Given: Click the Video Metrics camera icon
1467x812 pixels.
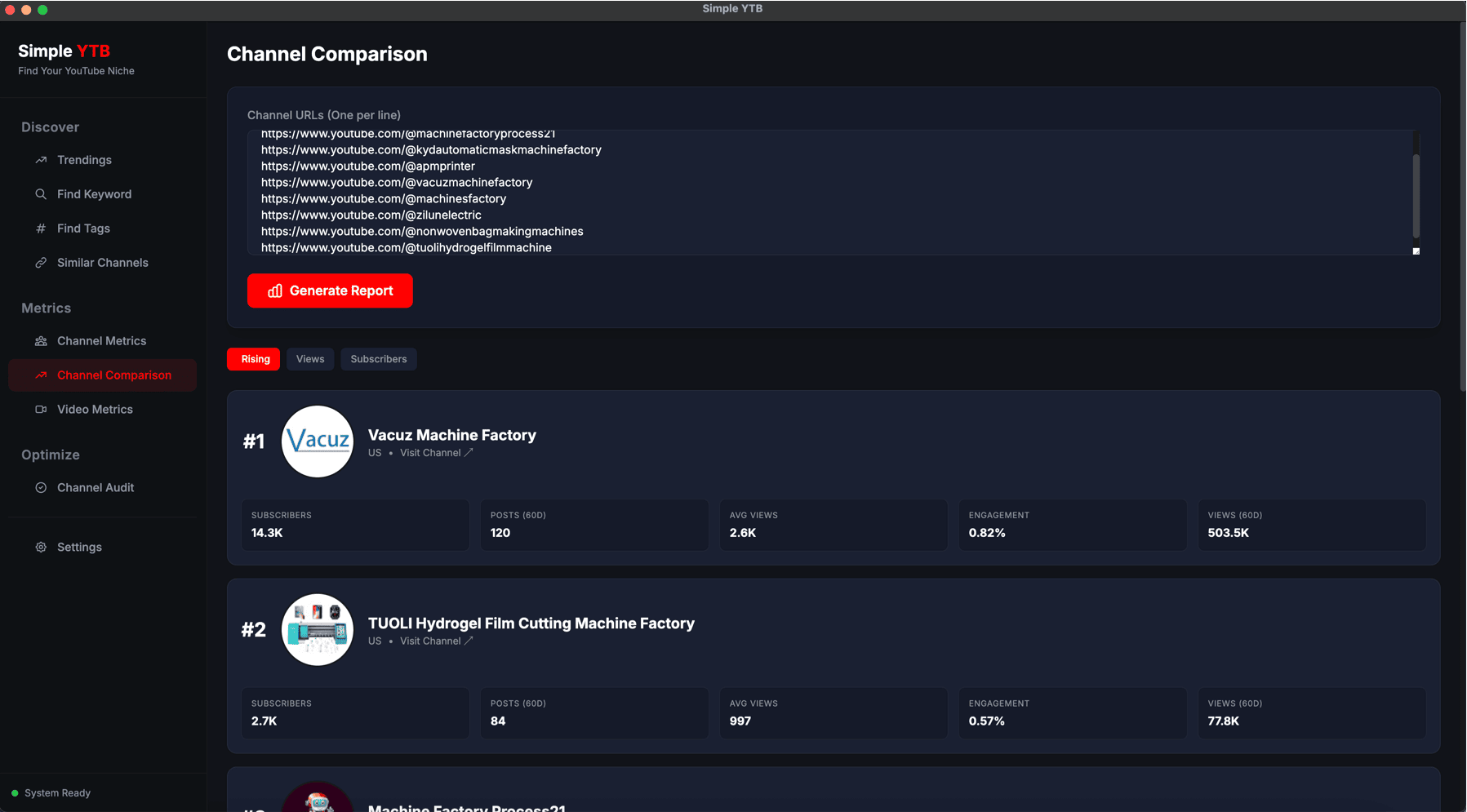Looking at the screenshot, I should pyautogui.click(x=41, y=410).
